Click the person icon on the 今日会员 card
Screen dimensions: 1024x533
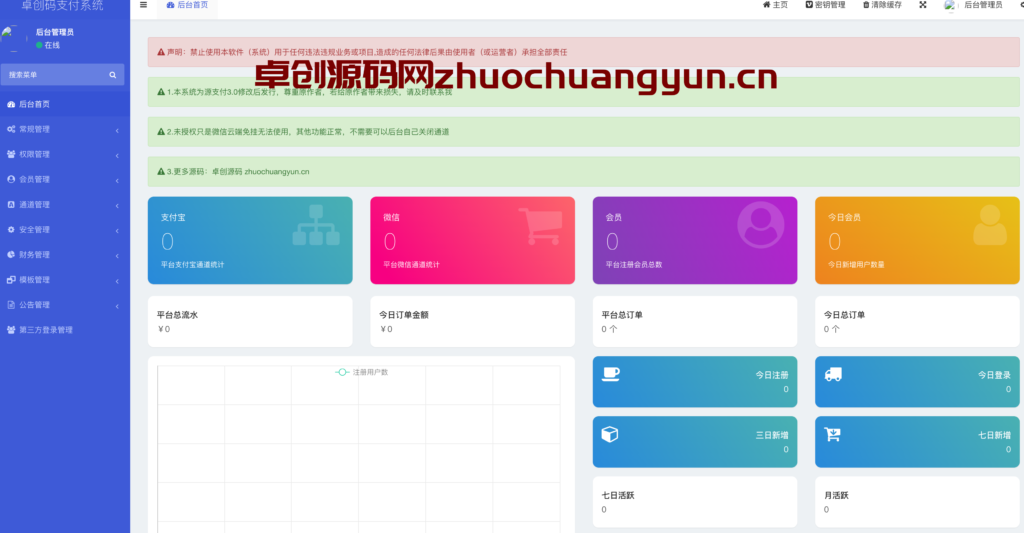pyautogui.click(x=990, y=225)
